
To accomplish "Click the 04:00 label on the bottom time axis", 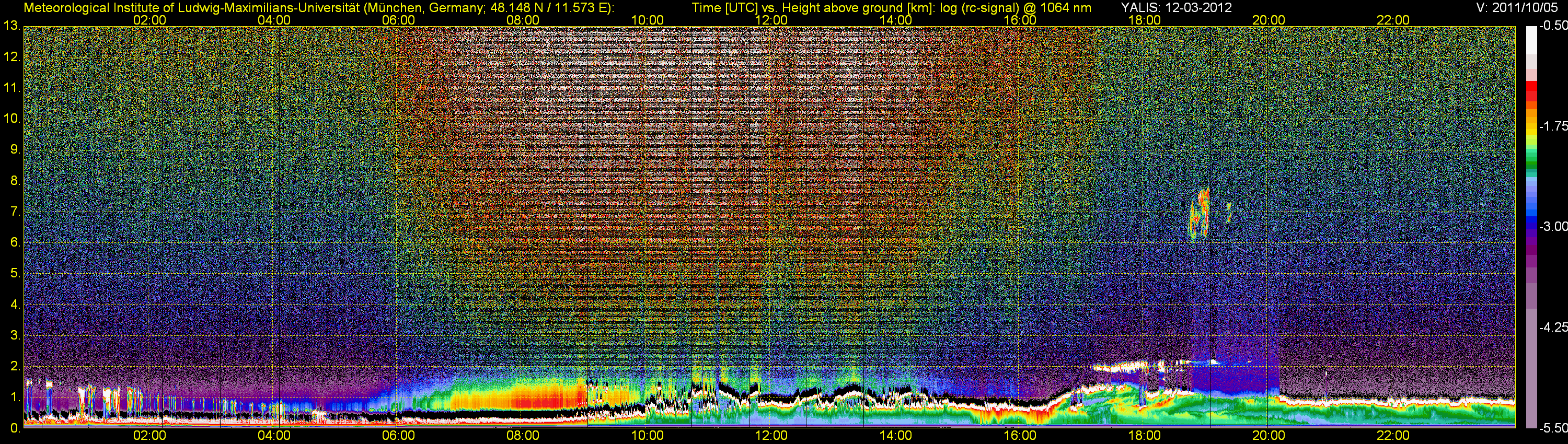I will pyautogui.click(x=274, y=436).
